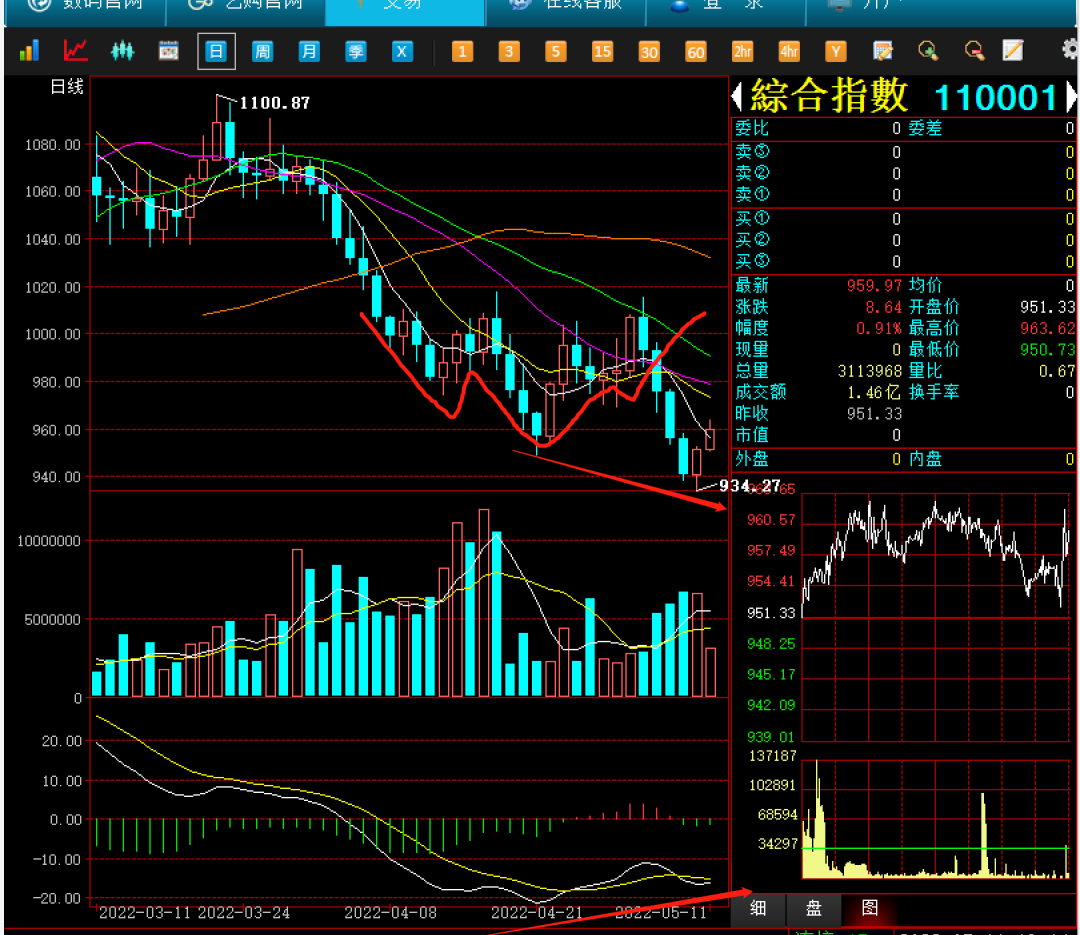This screenshot has height=935, width=1080.
Task: Click the 委比 label
Action: (751, 129)
